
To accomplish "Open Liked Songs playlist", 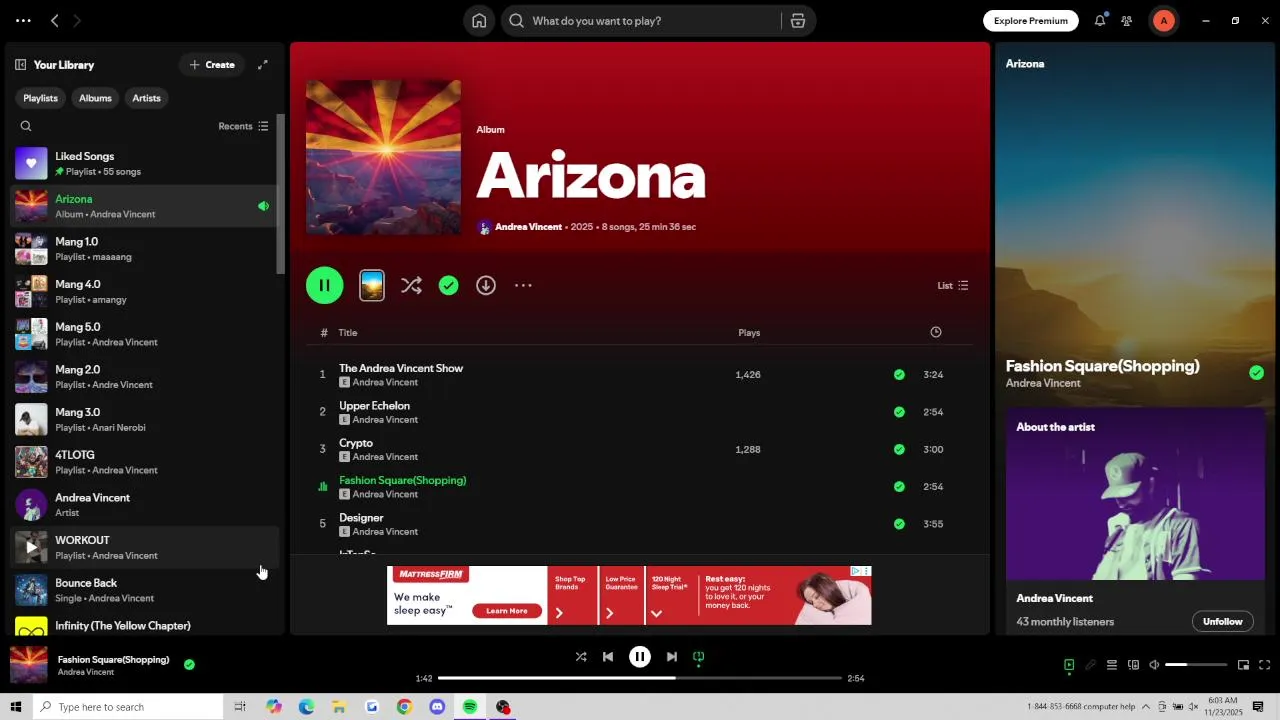I will 143,164.
